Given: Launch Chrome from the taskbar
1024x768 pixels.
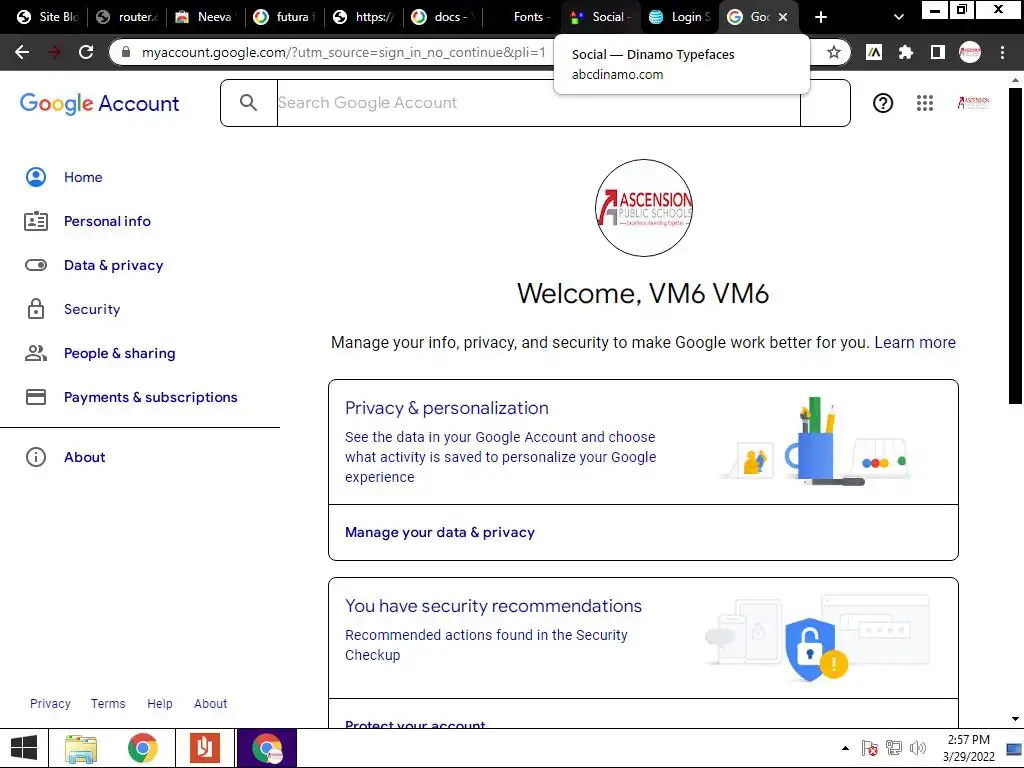Looking at the screenshot, I should pos(143,748).
